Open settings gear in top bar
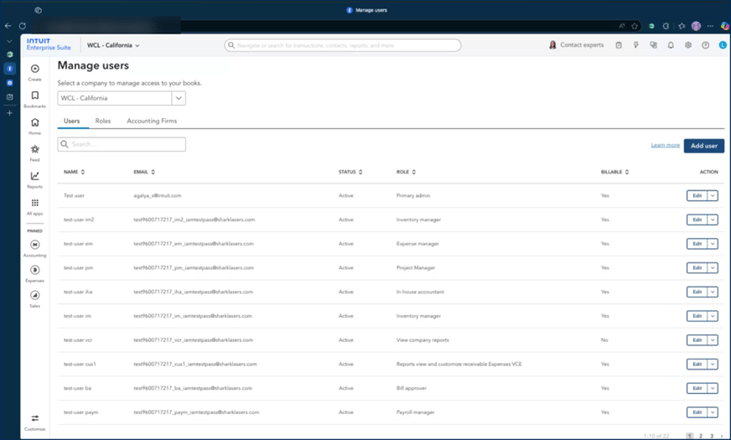 (688, 45)
